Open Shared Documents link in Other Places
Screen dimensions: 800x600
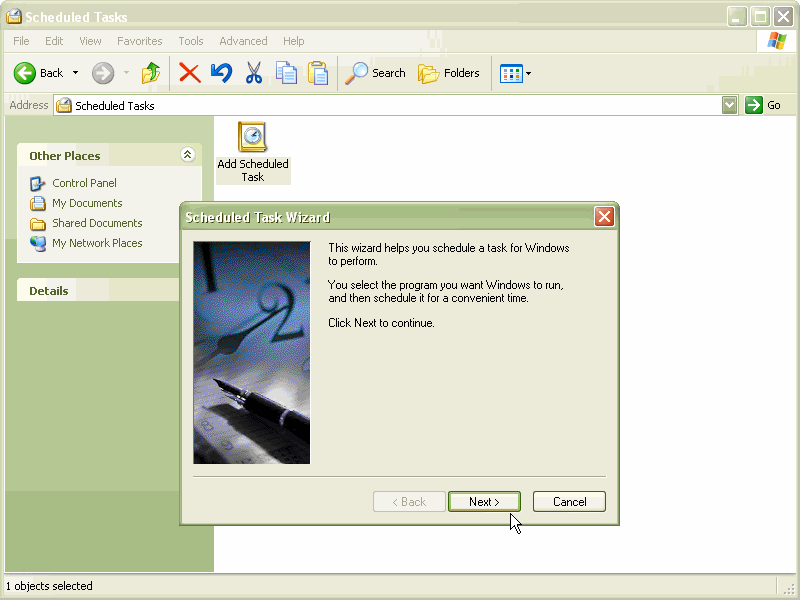97,223
